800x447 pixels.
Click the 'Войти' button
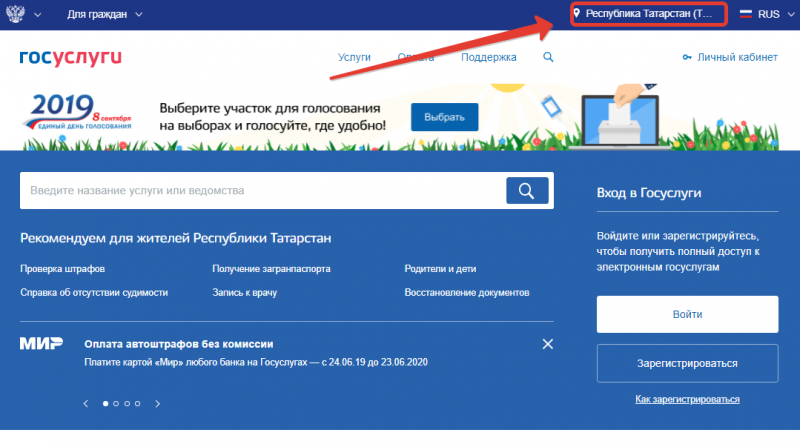pyautogui.click(x=687, y=314)
